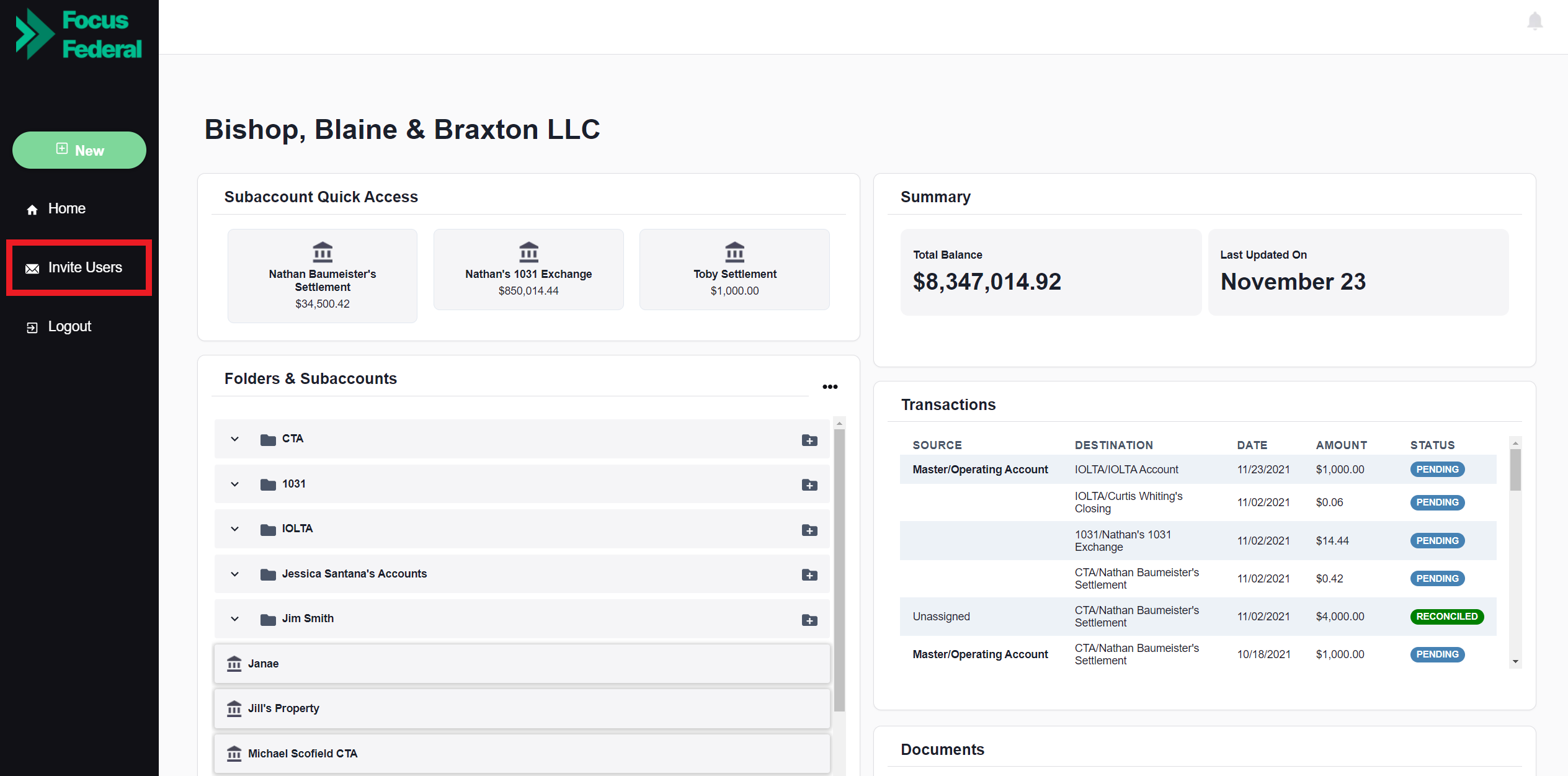Expand Jessica Santana's Accounts folder chevron
The height and width of the screenshot is (776, 1568).
[x=234, y=574]
